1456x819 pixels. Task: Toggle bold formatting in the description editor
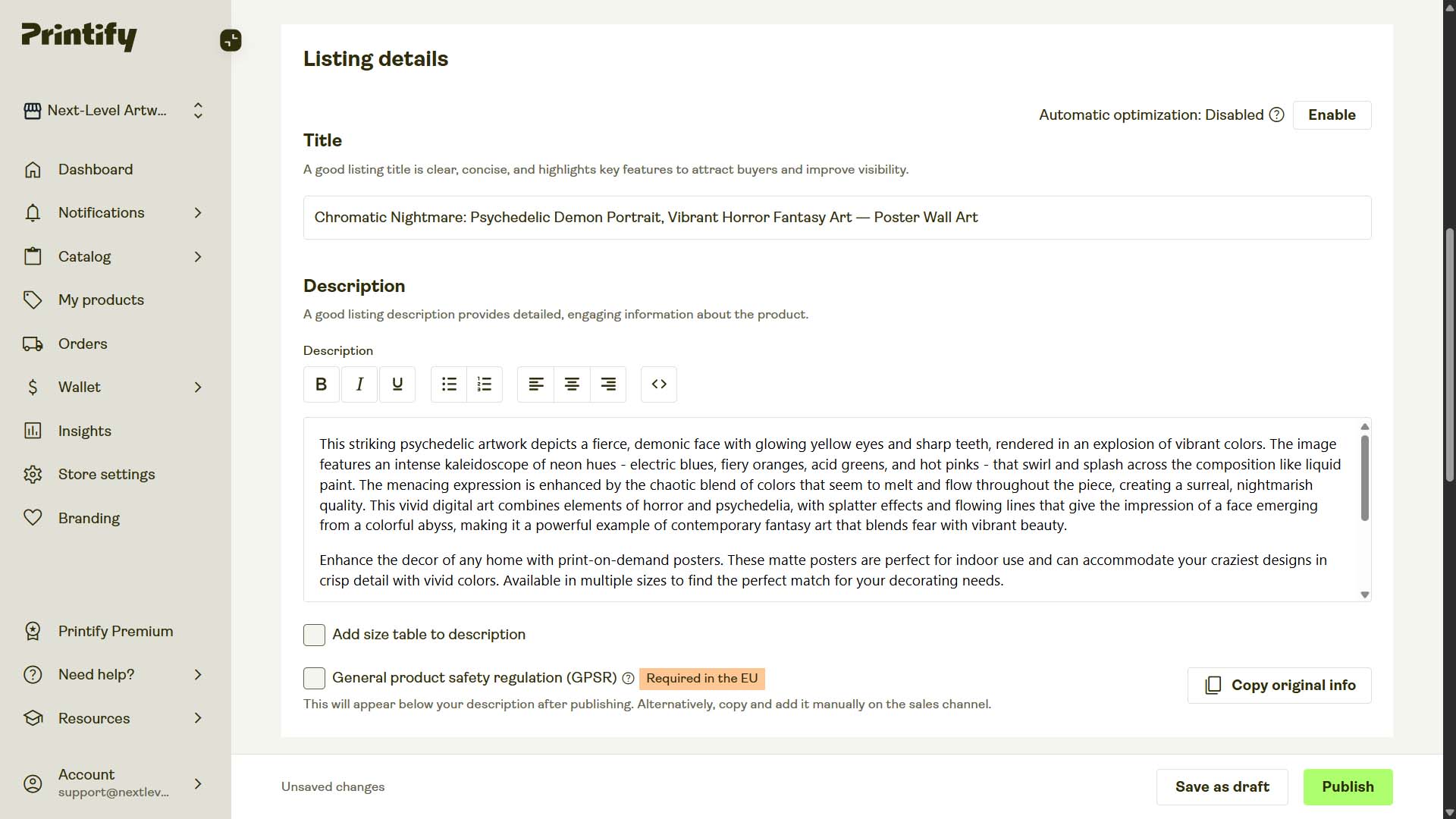click(x=321, y=384)
